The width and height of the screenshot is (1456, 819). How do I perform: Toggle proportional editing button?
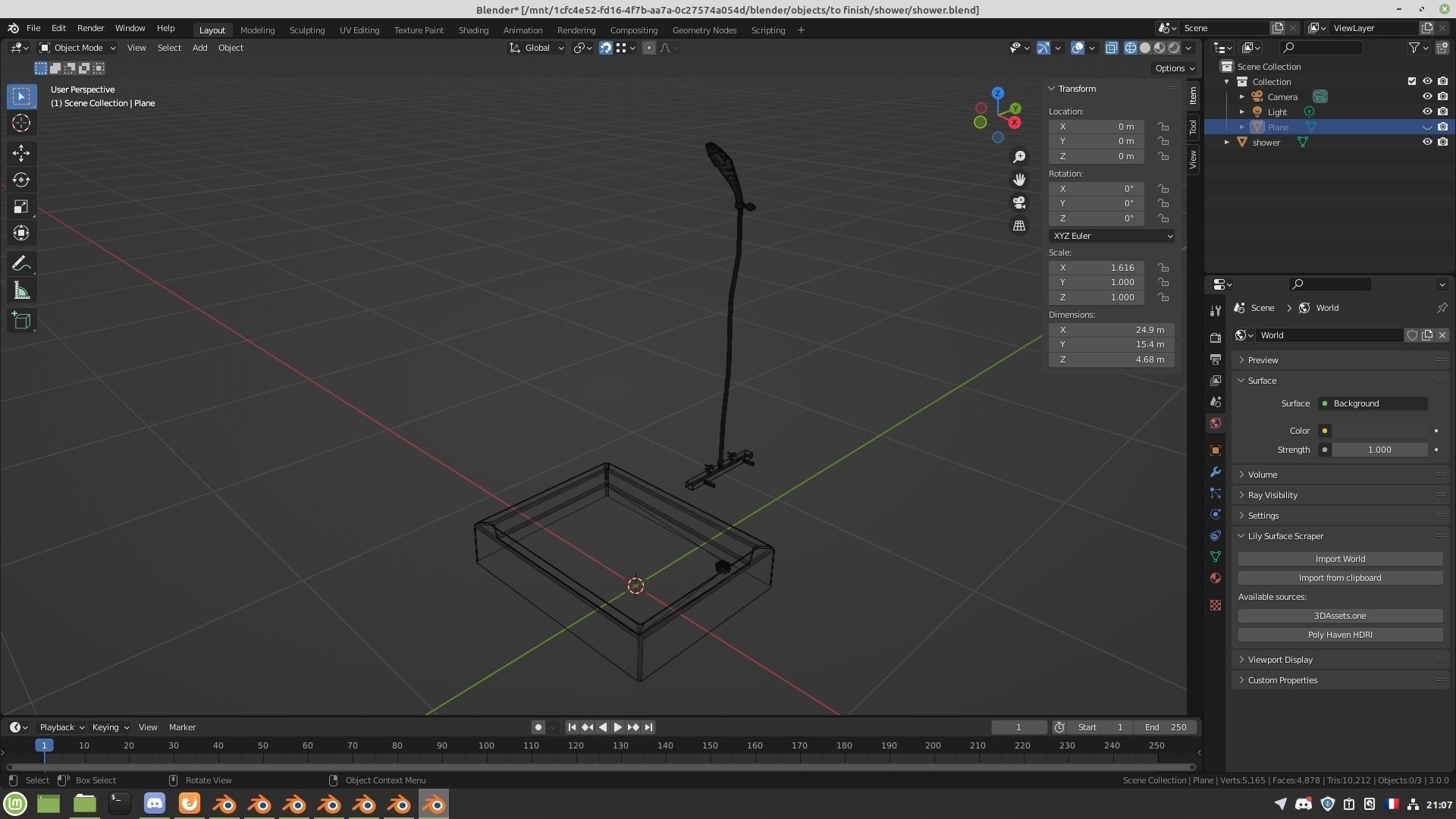coord(649,48)
